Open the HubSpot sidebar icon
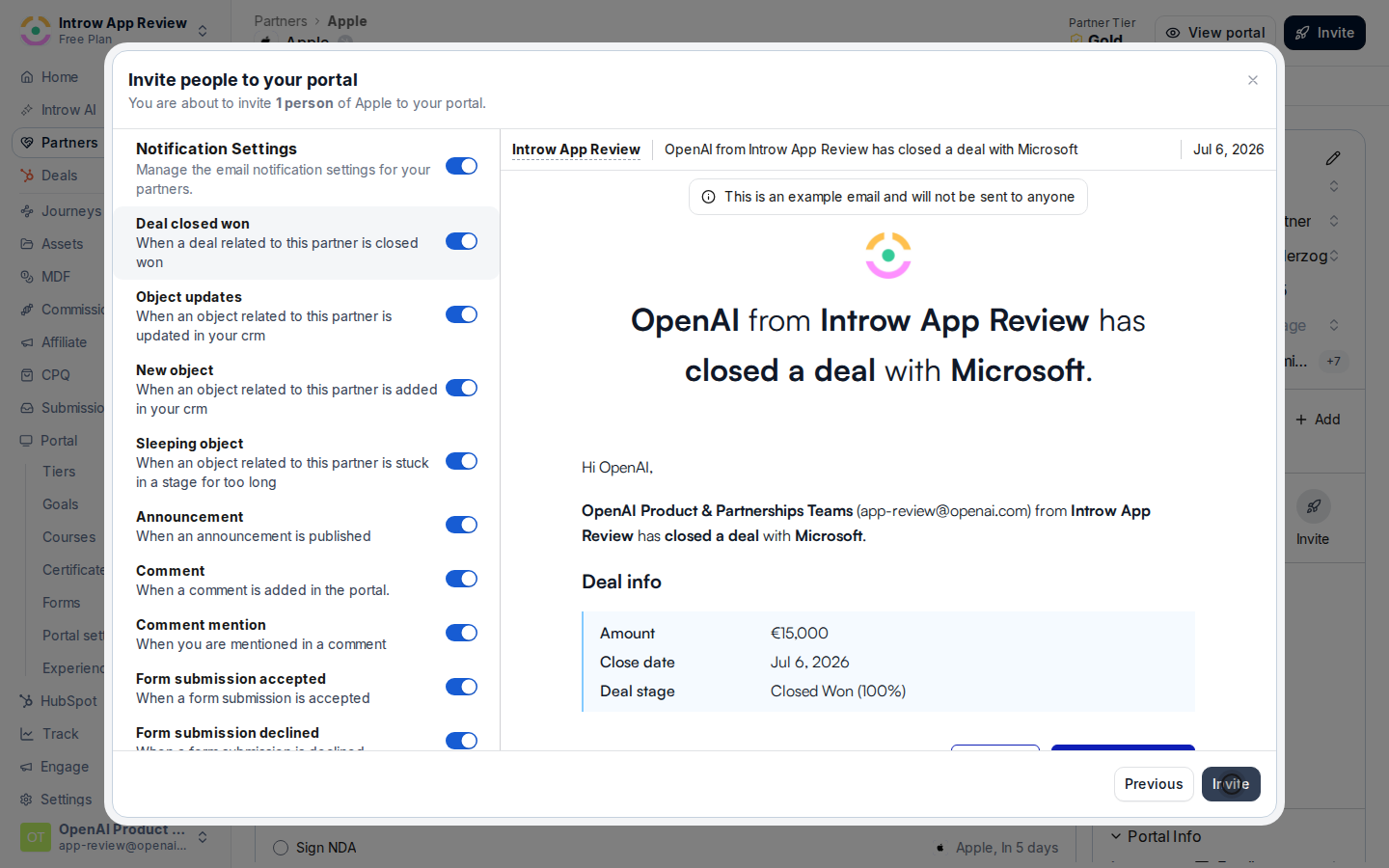1389x868 pixels. pyautogui.click(x=27, y=701)
